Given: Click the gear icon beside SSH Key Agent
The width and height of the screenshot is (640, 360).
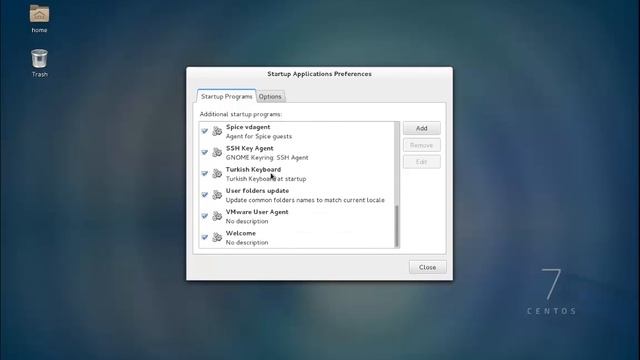Looking at the screenshot, I should [217, 152].
